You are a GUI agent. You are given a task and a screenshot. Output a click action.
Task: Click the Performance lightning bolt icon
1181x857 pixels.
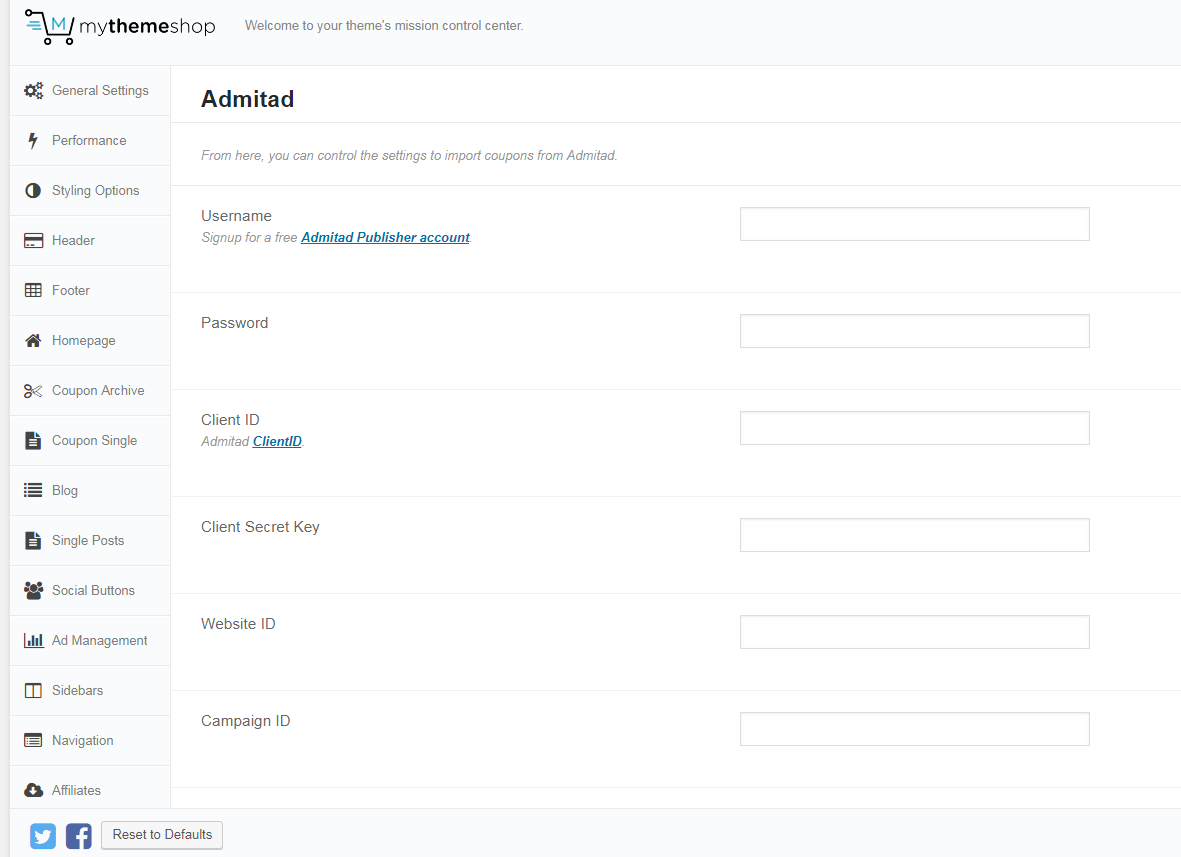33,141
